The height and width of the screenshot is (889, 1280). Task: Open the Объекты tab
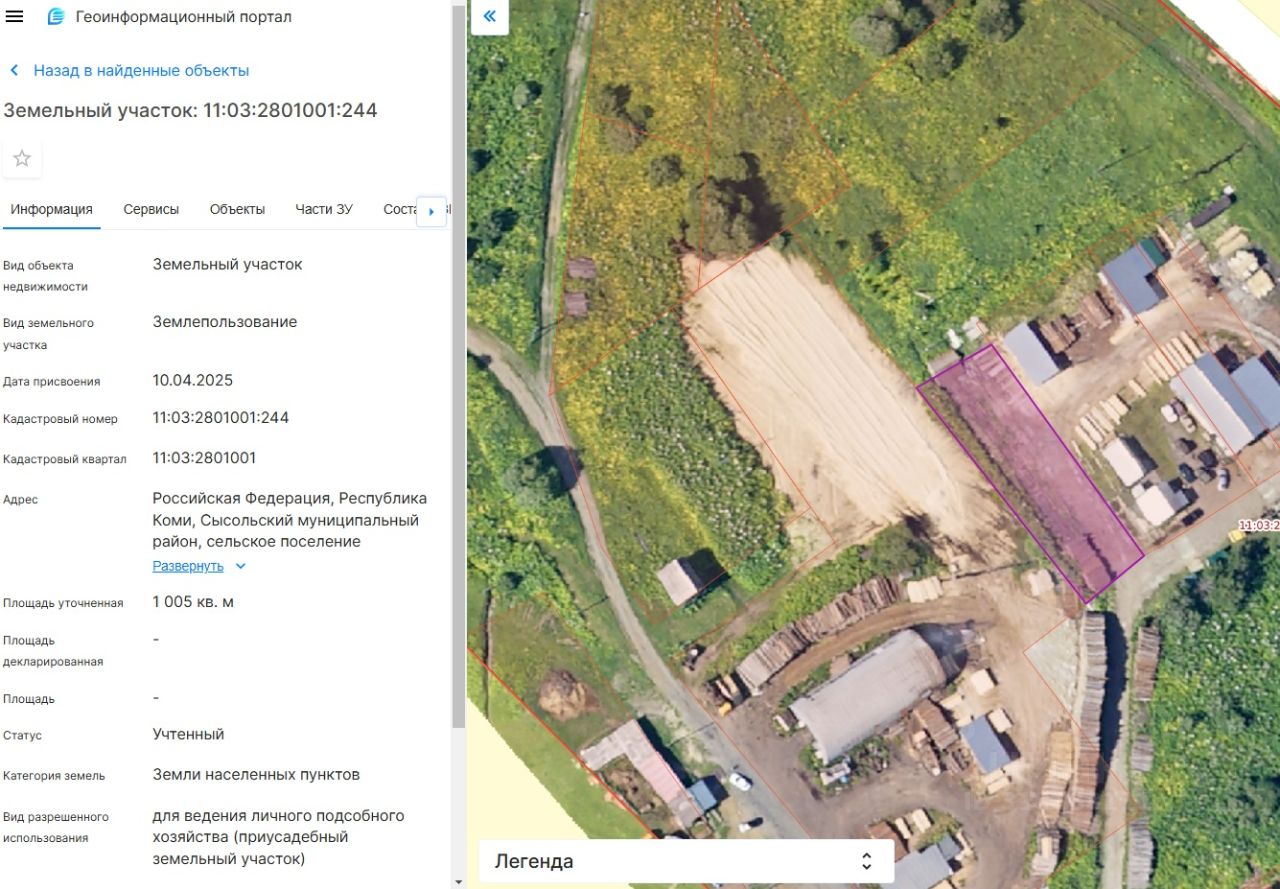(x=237, y=209)
